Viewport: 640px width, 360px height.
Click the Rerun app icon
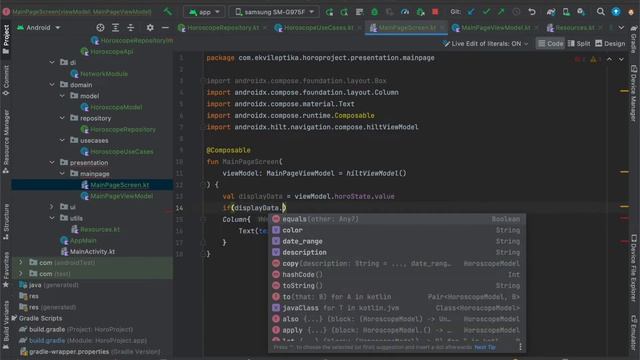pyautogui.click(x=329, y=12)
